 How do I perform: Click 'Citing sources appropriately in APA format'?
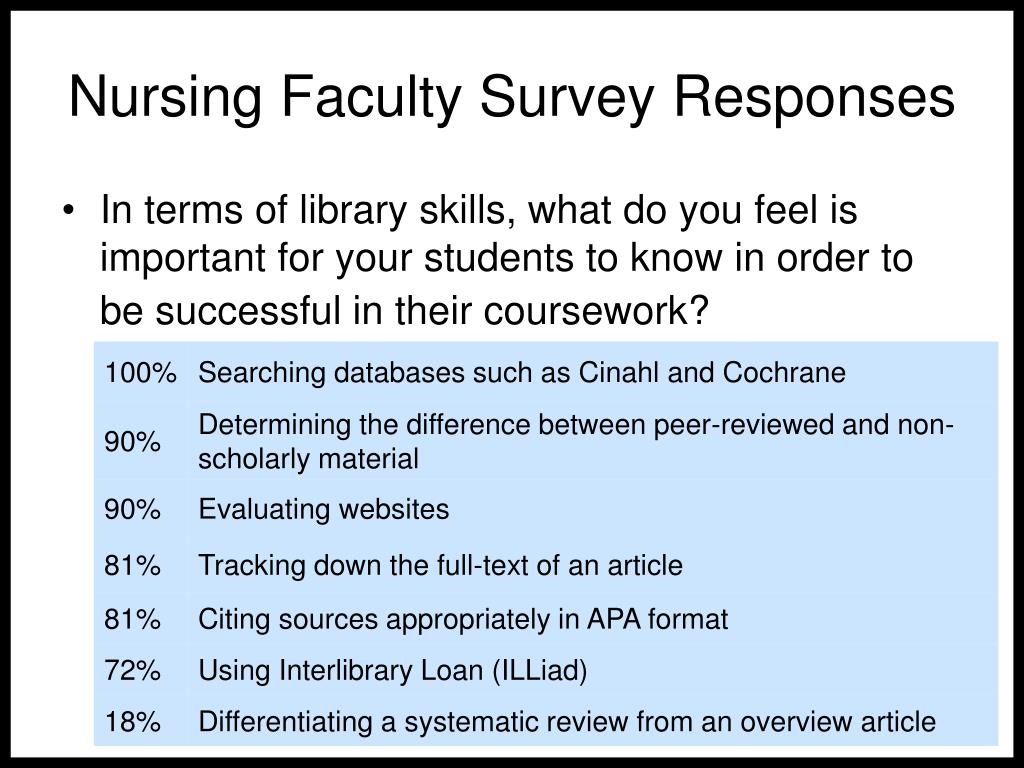[463, 619]
